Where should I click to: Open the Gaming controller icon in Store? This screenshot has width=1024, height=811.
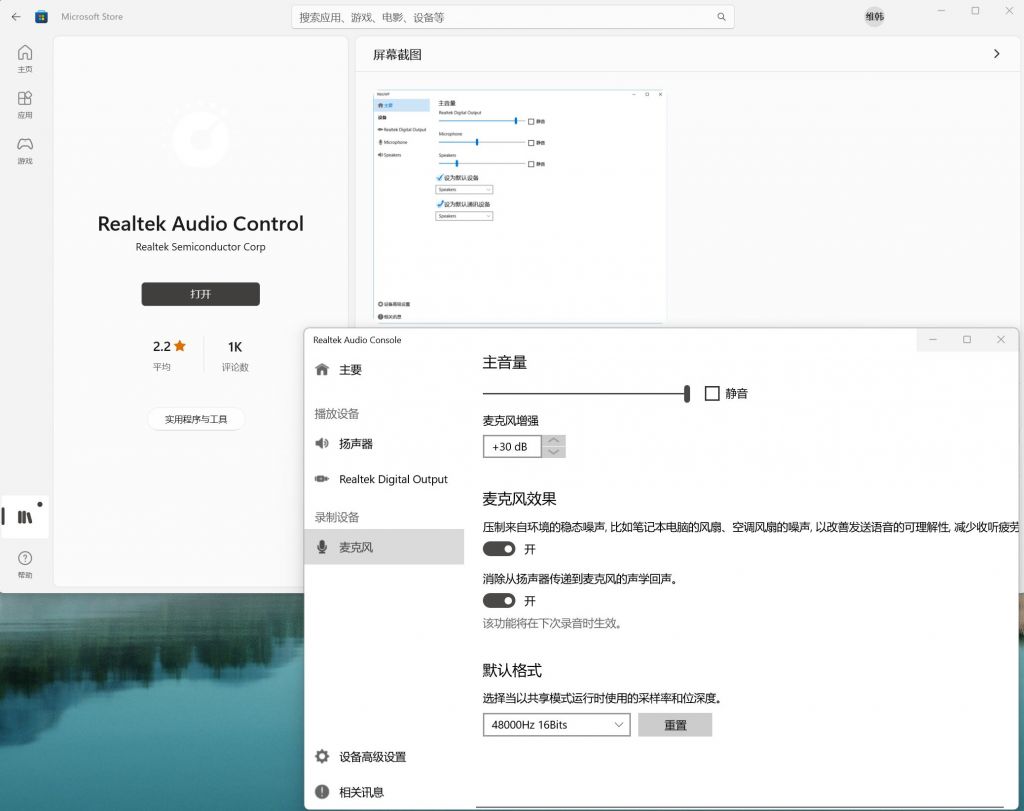[25, 146]
